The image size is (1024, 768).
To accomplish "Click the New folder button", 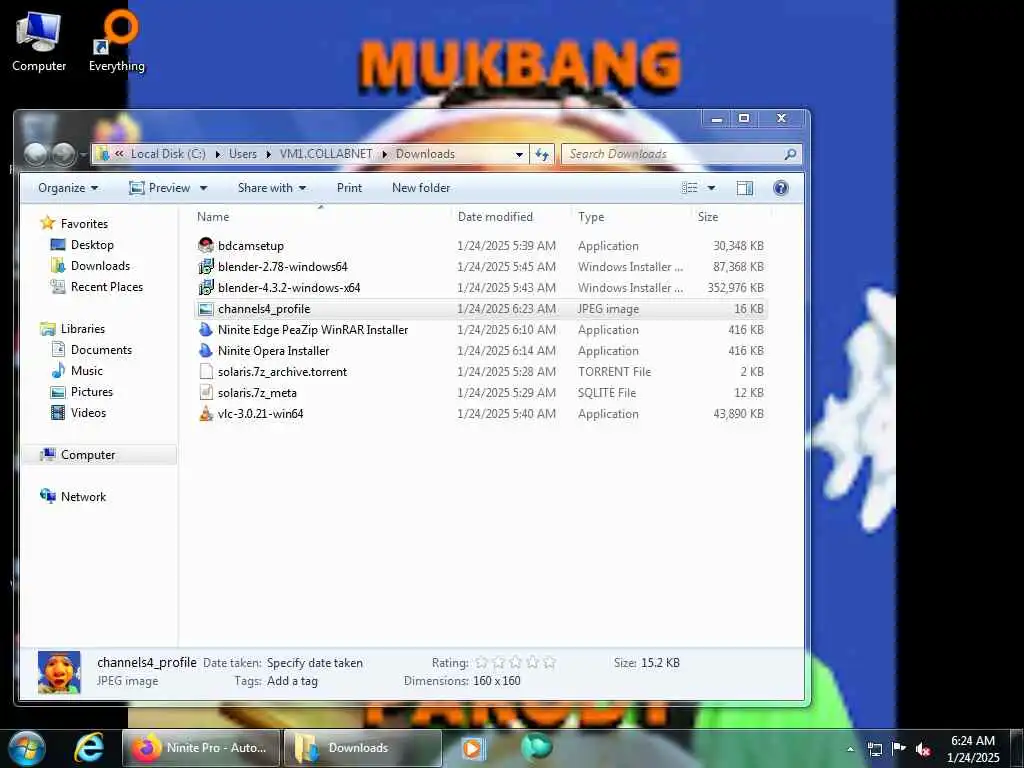I will 421,188.
